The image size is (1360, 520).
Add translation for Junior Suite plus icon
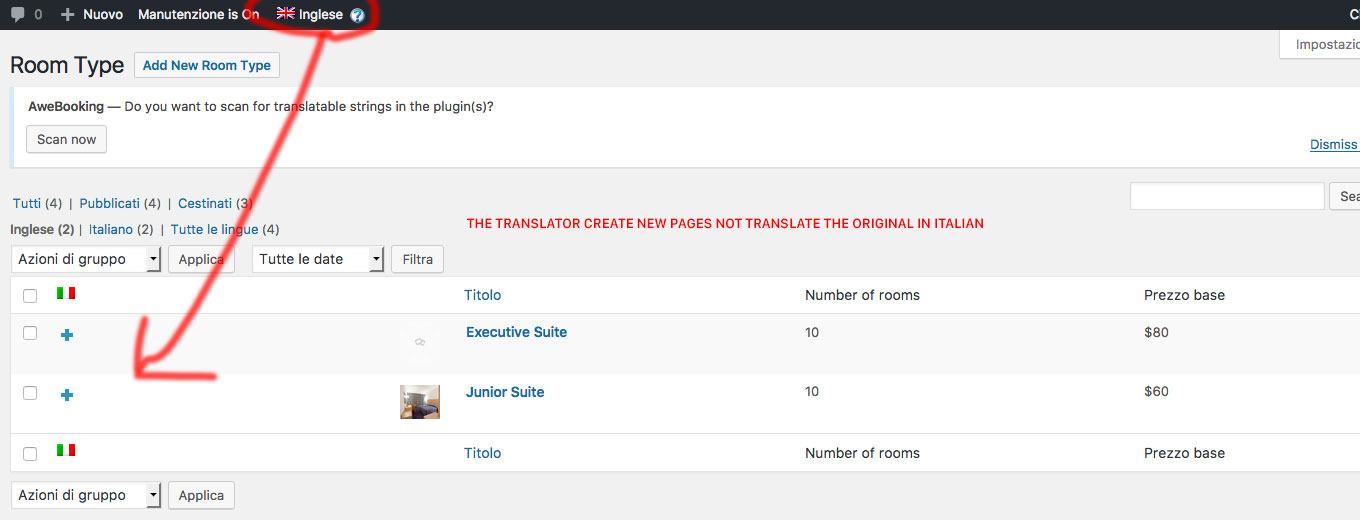click(x=67, y=395)
